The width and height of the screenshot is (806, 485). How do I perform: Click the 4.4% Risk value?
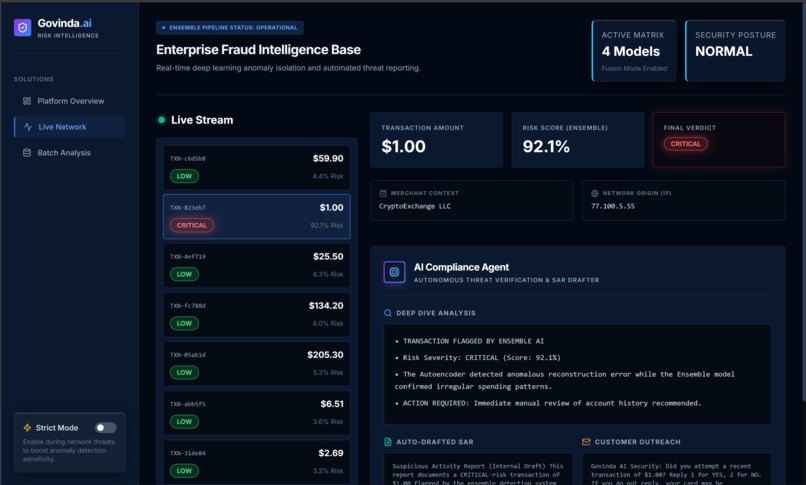point(328,176)
